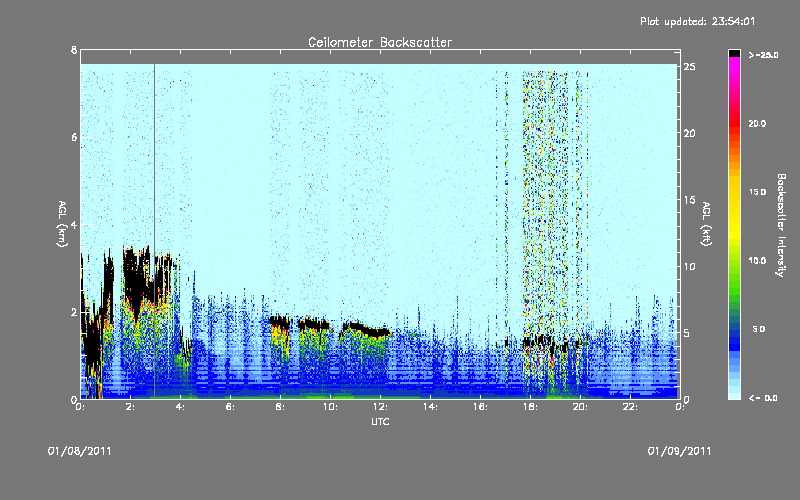Screen dimensions: 800x500
Task: Click the '6:' hour tick on the time axis
Action: coord(230,407)
